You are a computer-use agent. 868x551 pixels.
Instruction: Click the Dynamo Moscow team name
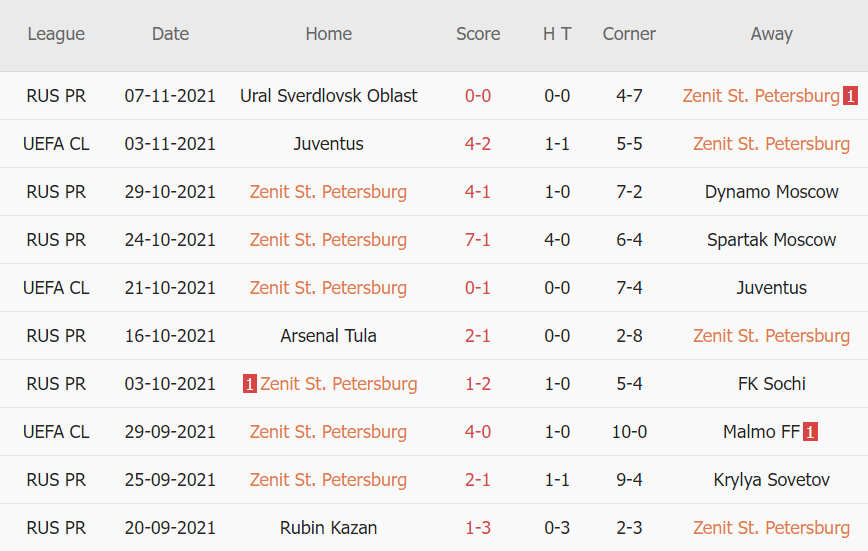coord(771,192)
